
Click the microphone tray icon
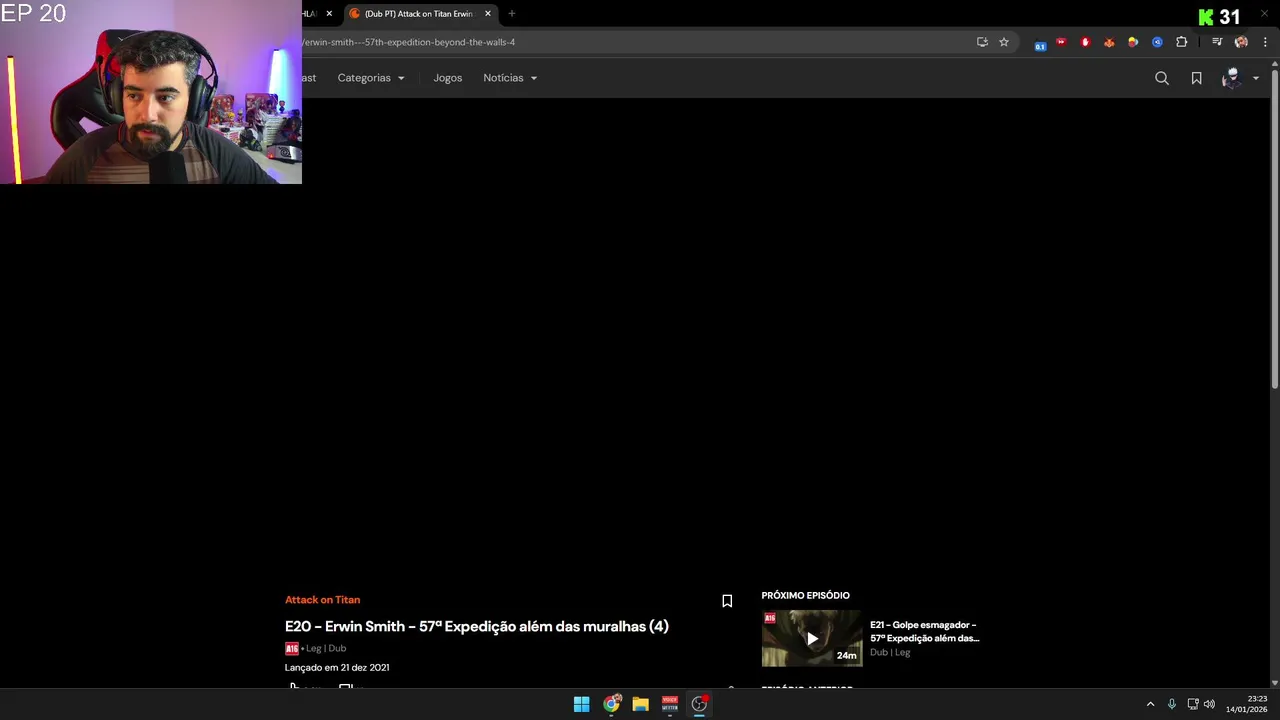[x=1172, y=704]
